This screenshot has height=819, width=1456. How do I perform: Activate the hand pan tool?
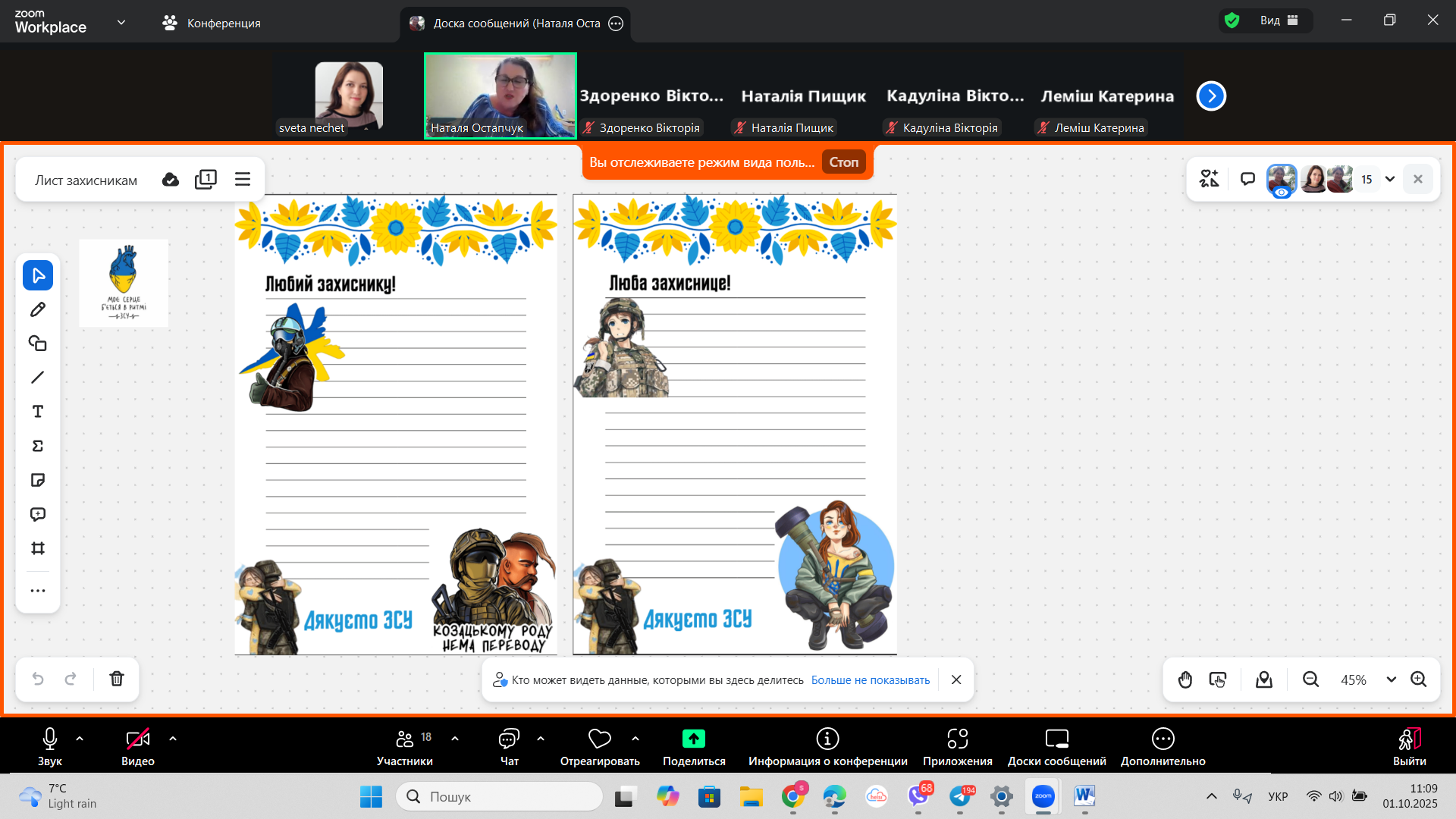[1185, 679]
